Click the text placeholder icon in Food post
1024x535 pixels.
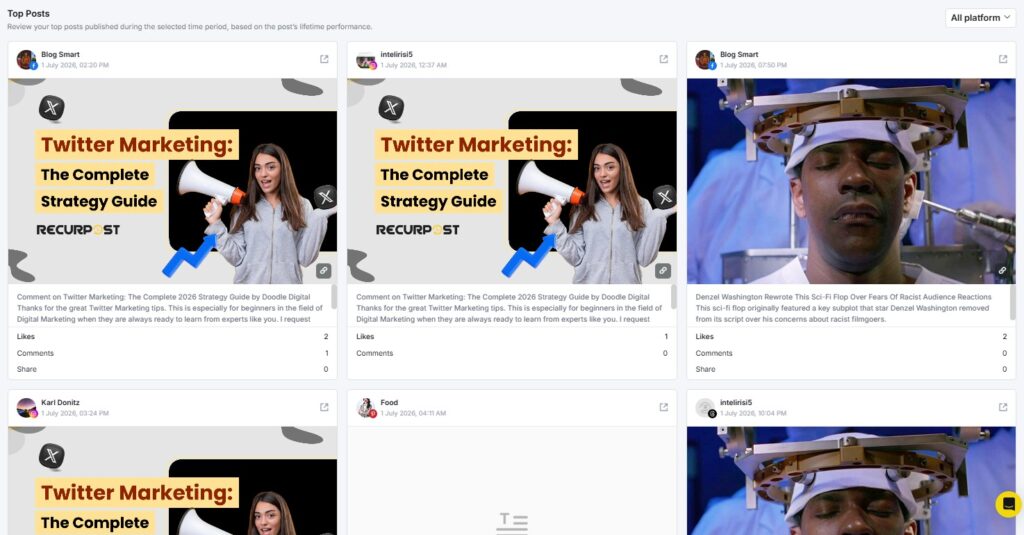click(x=513, y=523)
